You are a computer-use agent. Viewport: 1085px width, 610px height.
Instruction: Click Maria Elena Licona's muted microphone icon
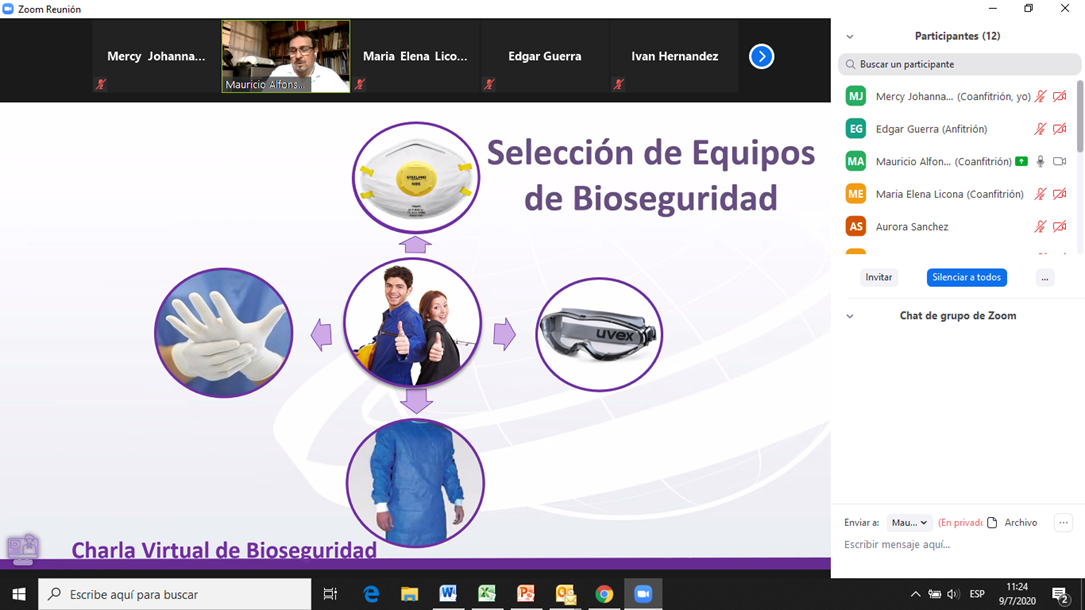(x=1040, y=194)
